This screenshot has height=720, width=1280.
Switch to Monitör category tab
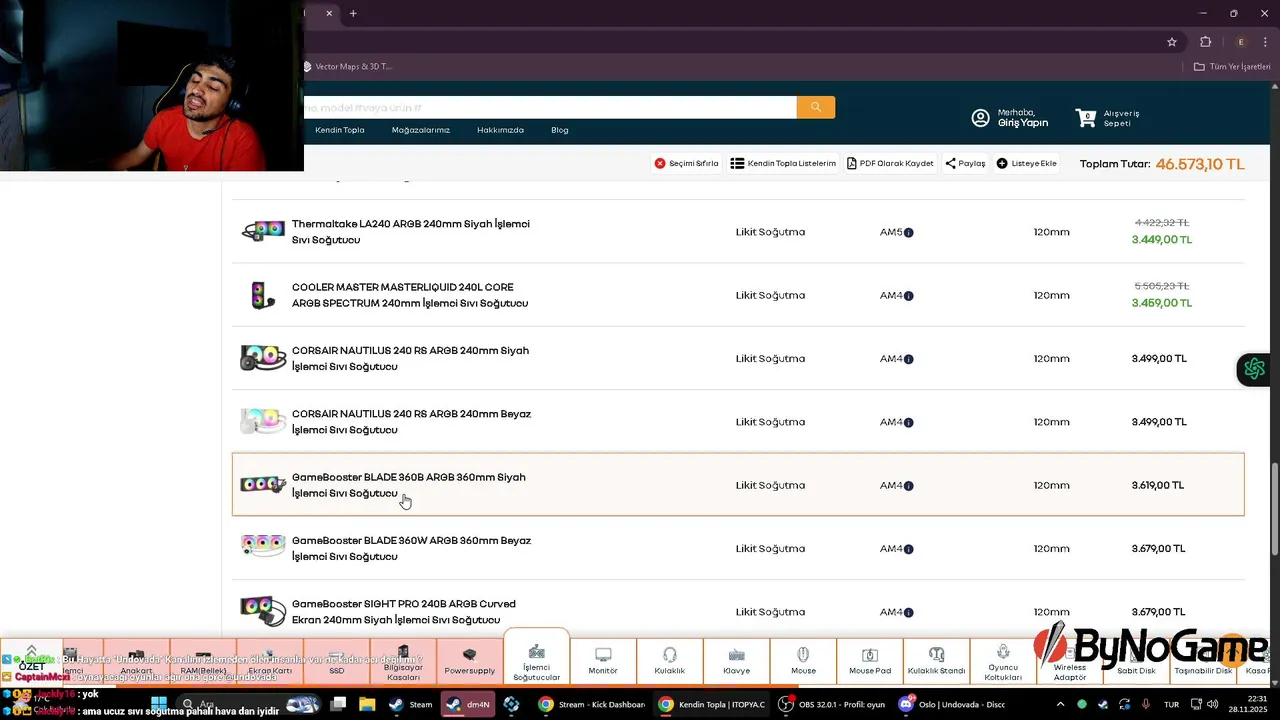point(603,661)
